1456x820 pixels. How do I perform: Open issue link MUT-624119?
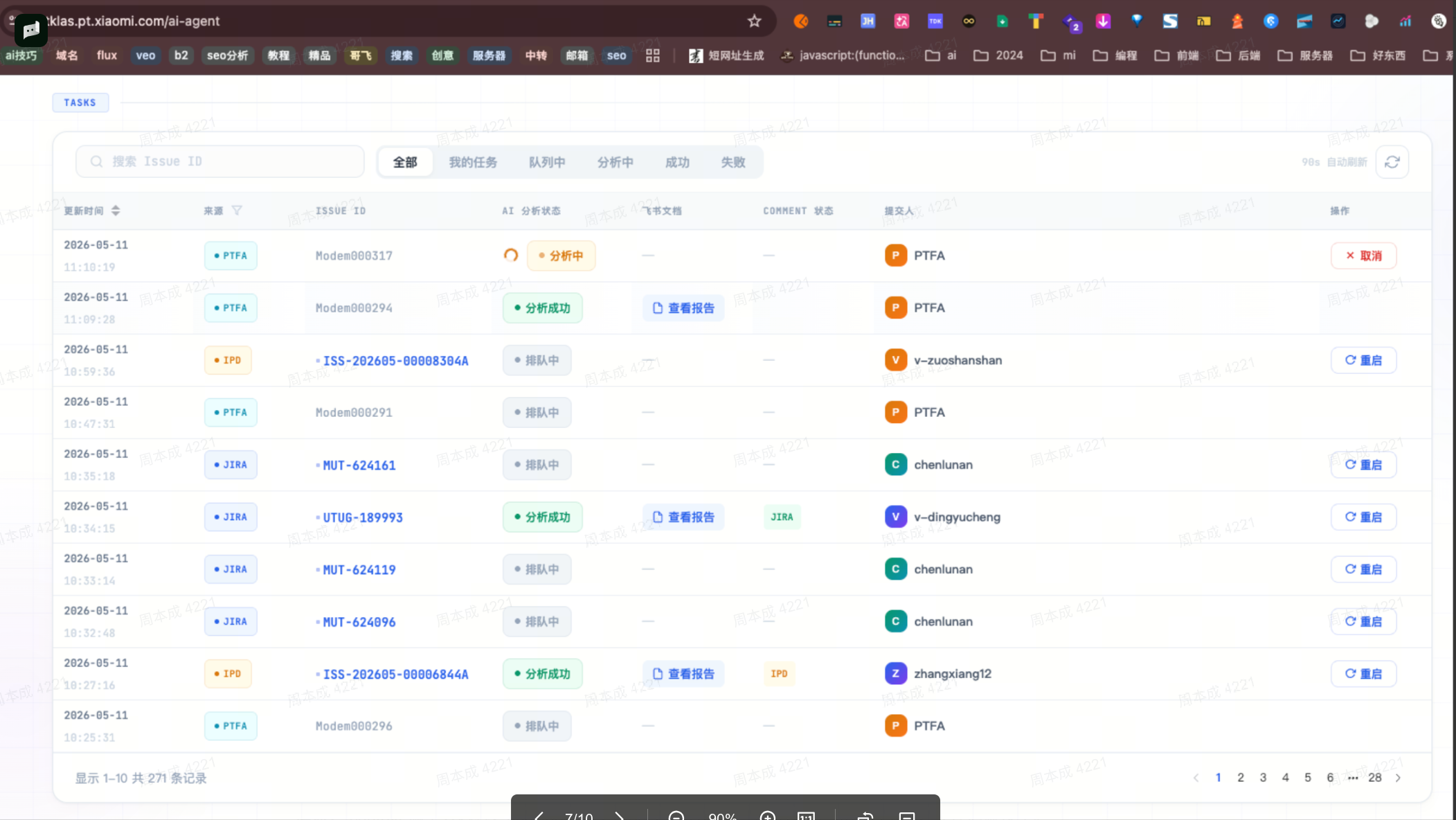(359, 570)
